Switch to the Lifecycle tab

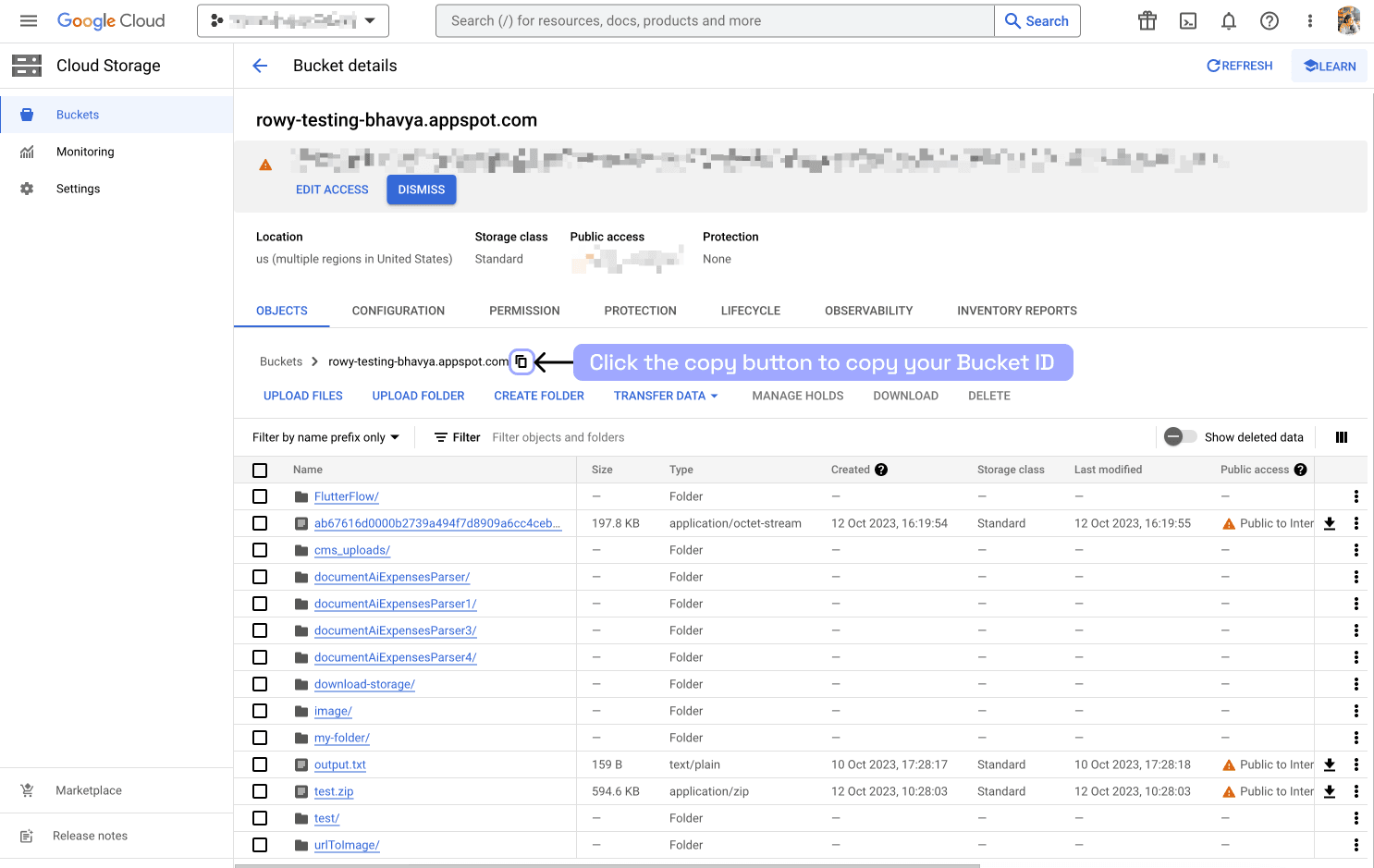pos(750,311)
